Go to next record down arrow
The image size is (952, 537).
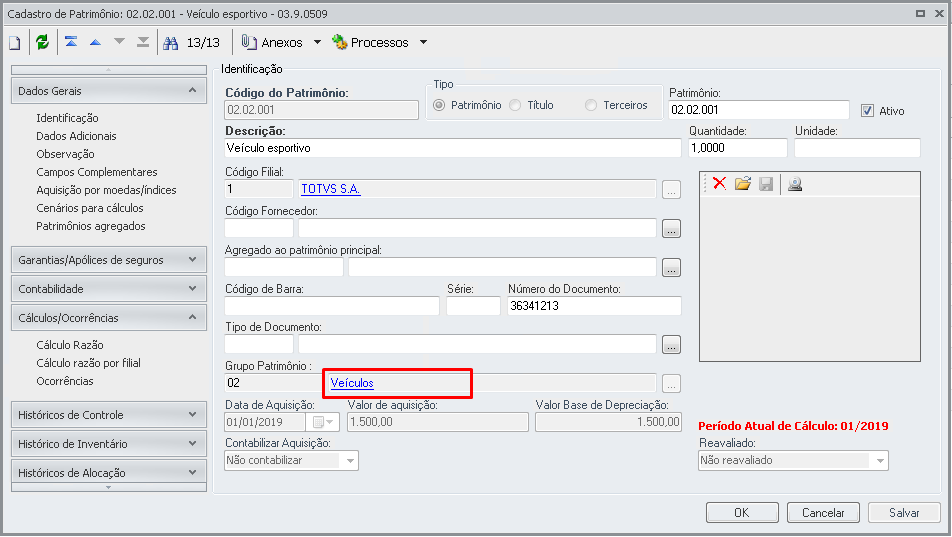[x=119, y=42]
